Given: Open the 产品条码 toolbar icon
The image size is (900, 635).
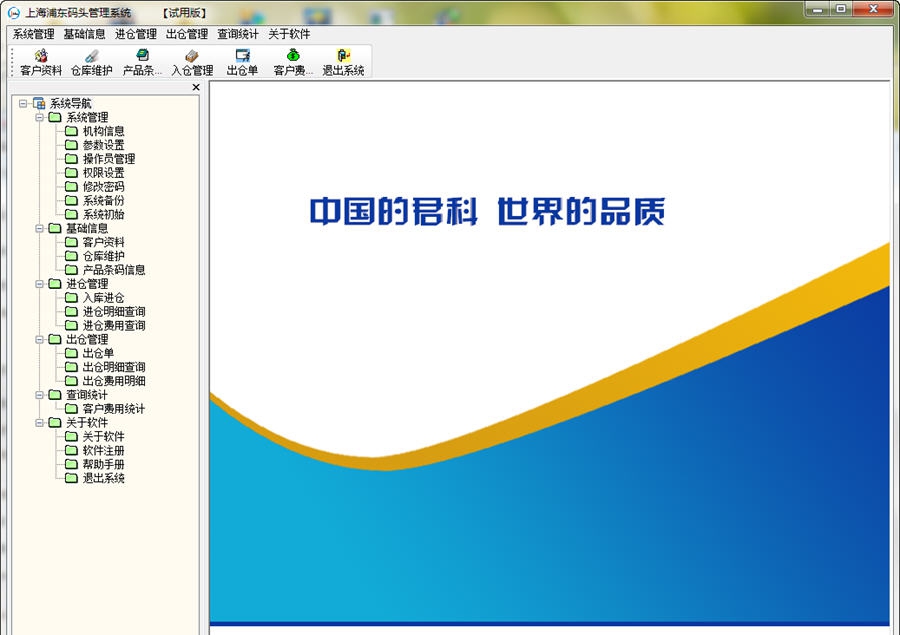Looking at the screenshot, I should click(142, 63).
